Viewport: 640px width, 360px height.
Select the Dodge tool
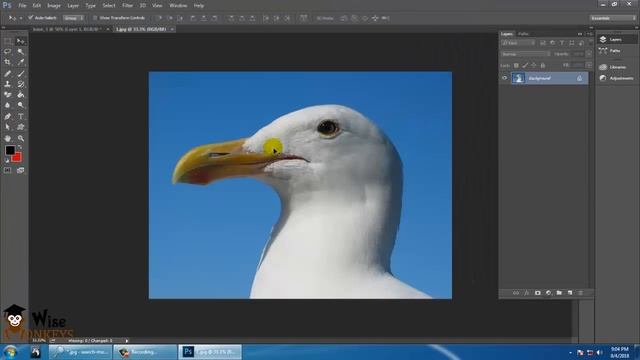tap(20, 105)
